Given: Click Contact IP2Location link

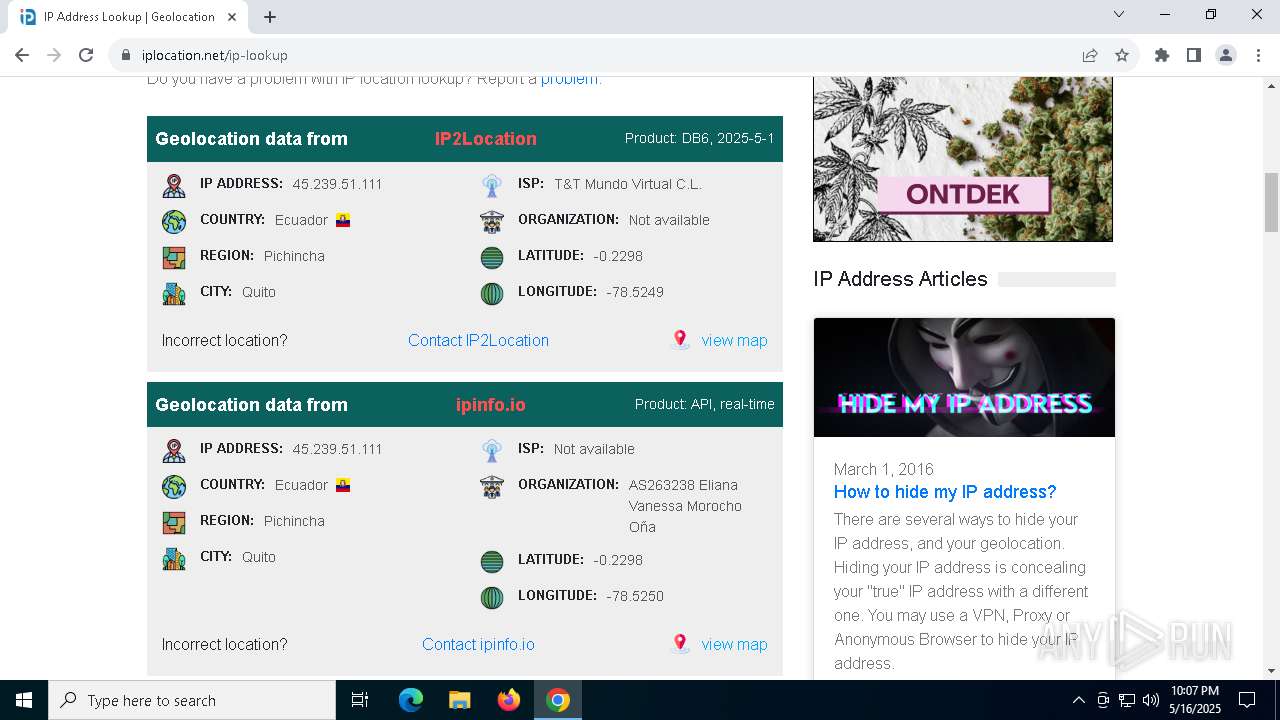Looking at the screenshot, I should click(x=478, y=340).
